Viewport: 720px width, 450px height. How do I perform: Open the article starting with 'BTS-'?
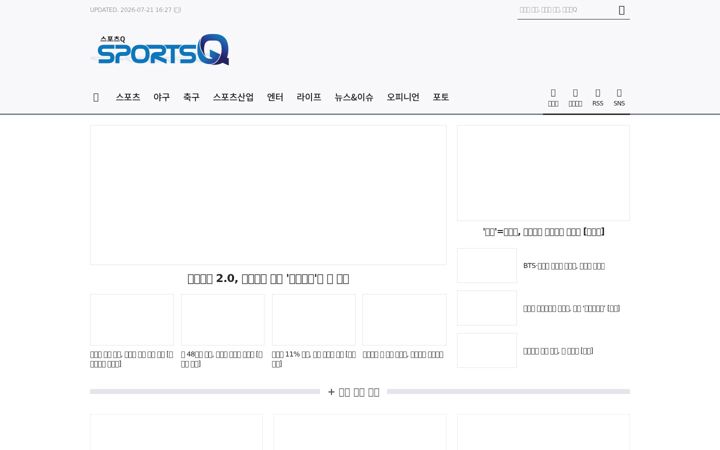(564, 266)
